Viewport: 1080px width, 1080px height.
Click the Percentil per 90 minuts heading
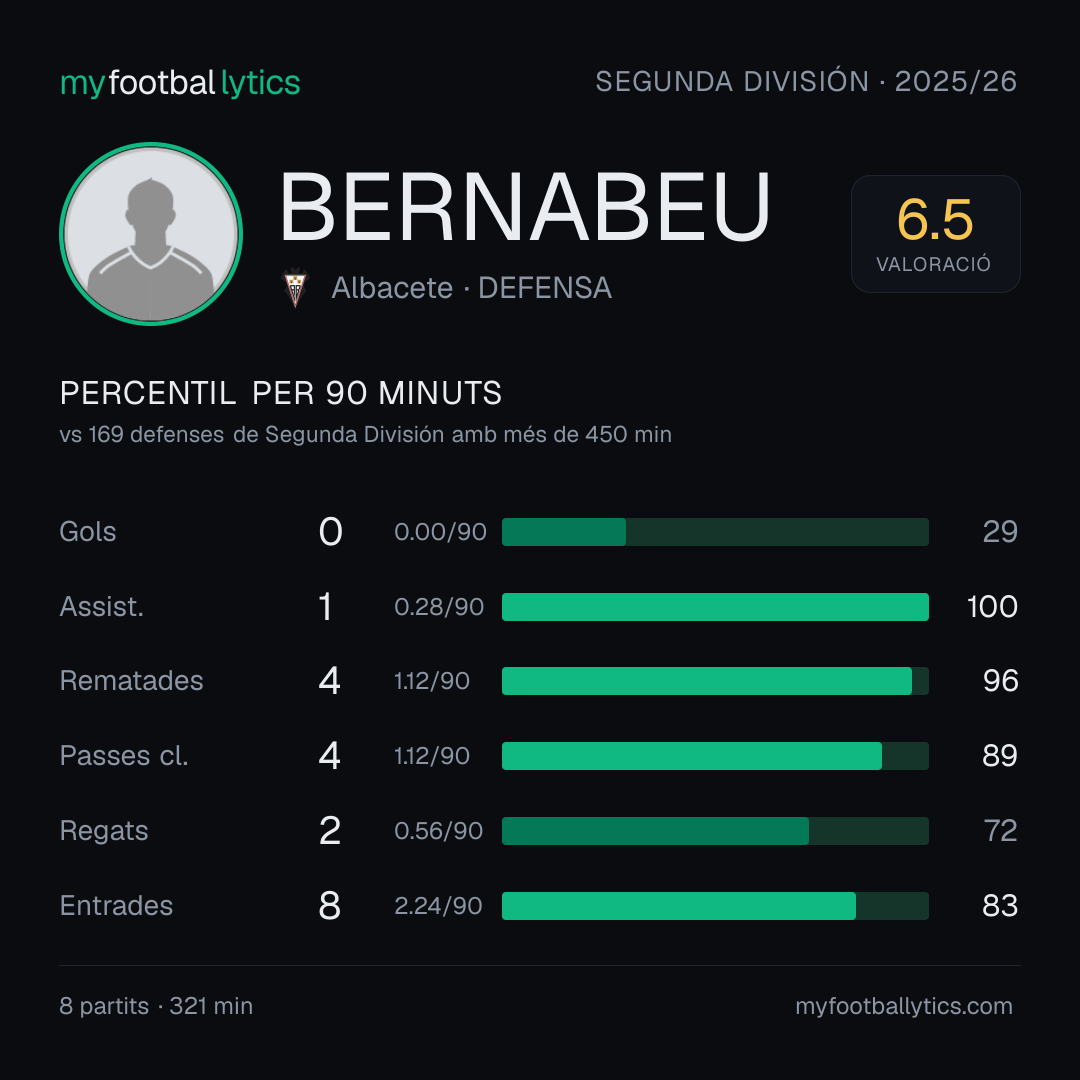280,393
